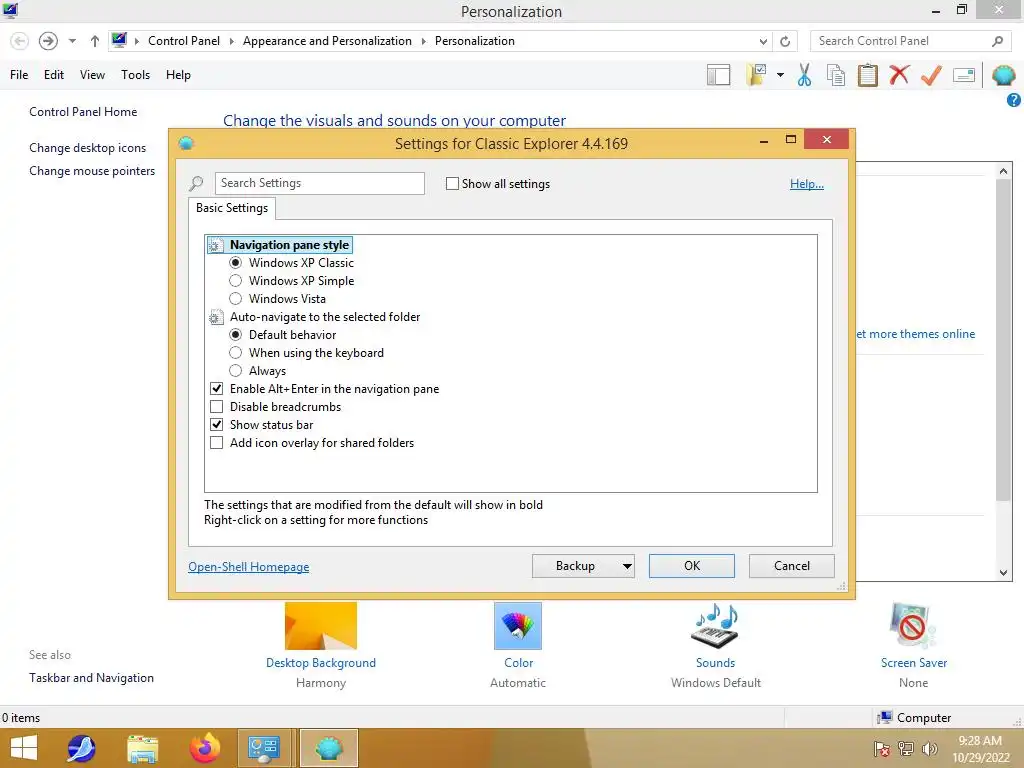This screenshot has height=768, width=1024.
Task: Click the Search Settings input field
Action: 319,184
